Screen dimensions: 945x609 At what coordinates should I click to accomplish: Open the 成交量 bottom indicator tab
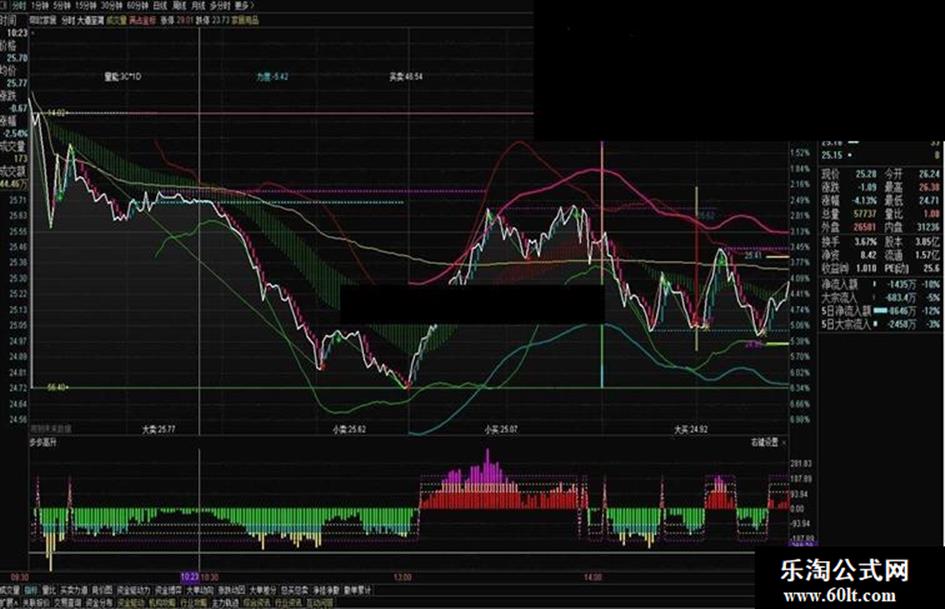coord(10,590)
